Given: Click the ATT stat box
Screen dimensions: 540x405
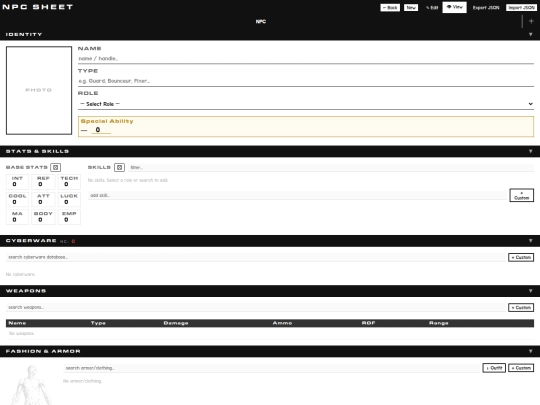Looking at the screenshot, I should point(43,199).
